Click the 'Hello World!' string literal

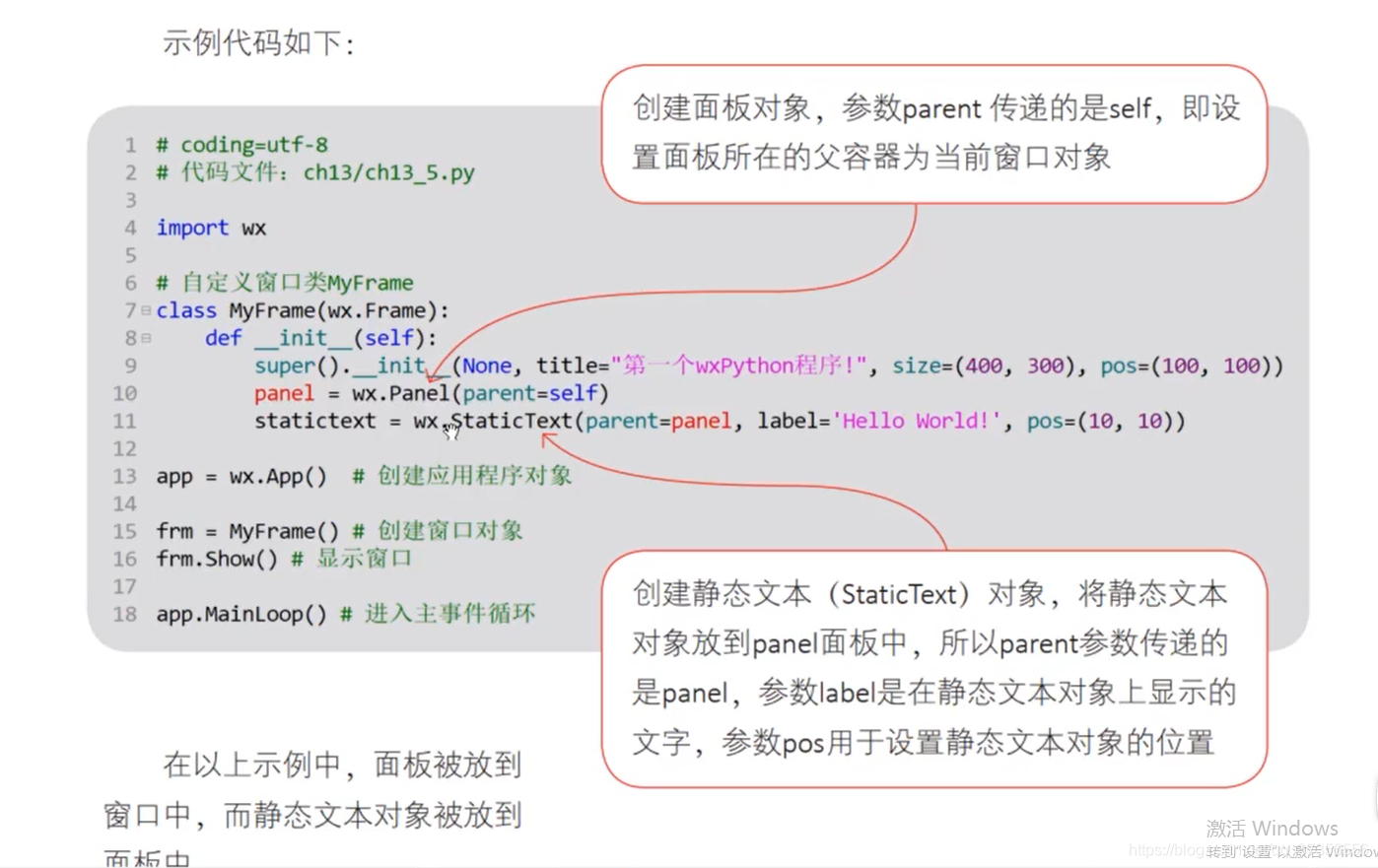(916, 421)
